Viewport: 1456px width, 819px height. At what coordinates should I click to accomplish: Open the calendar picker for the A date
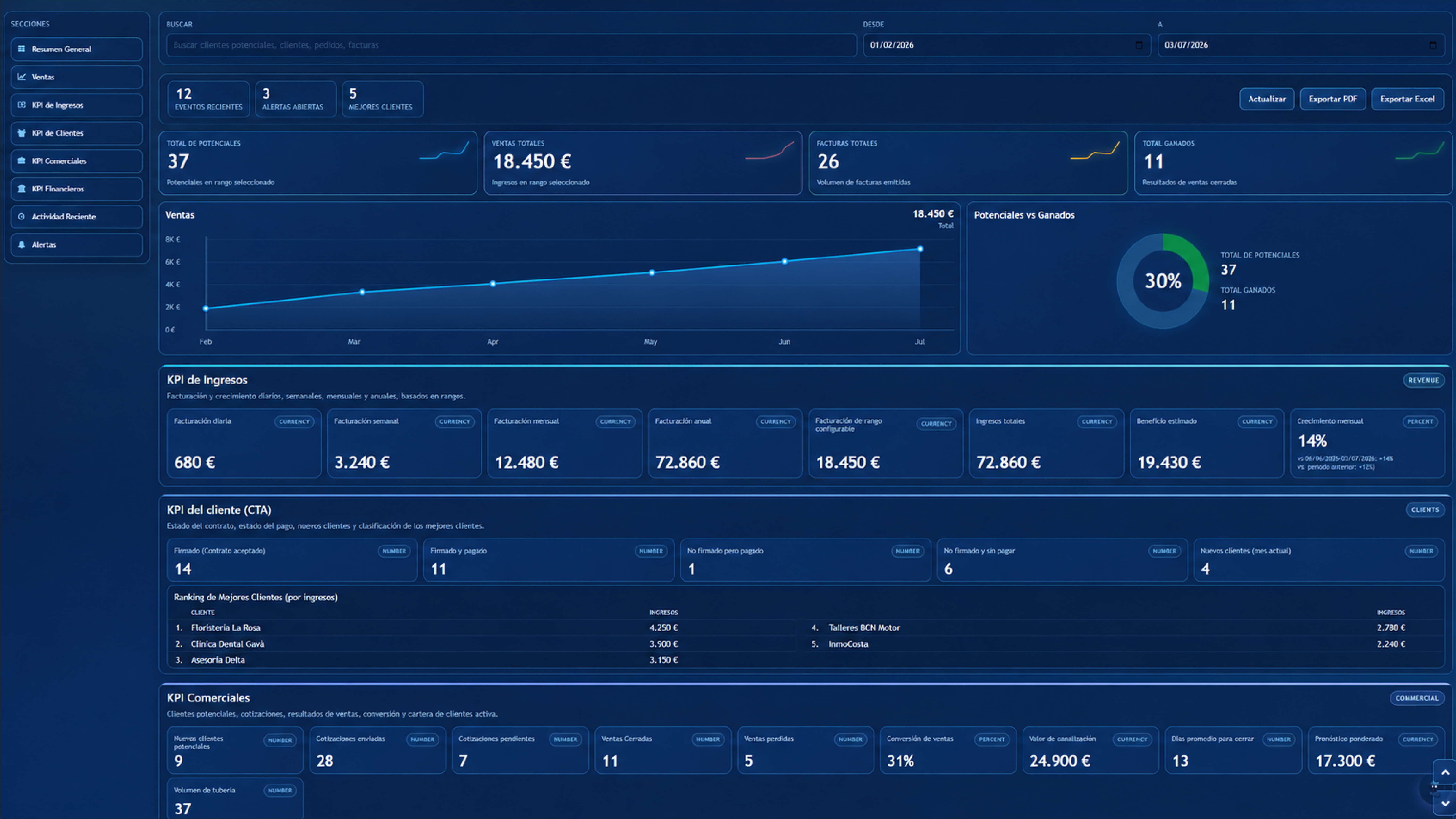tap(1433, 45)
